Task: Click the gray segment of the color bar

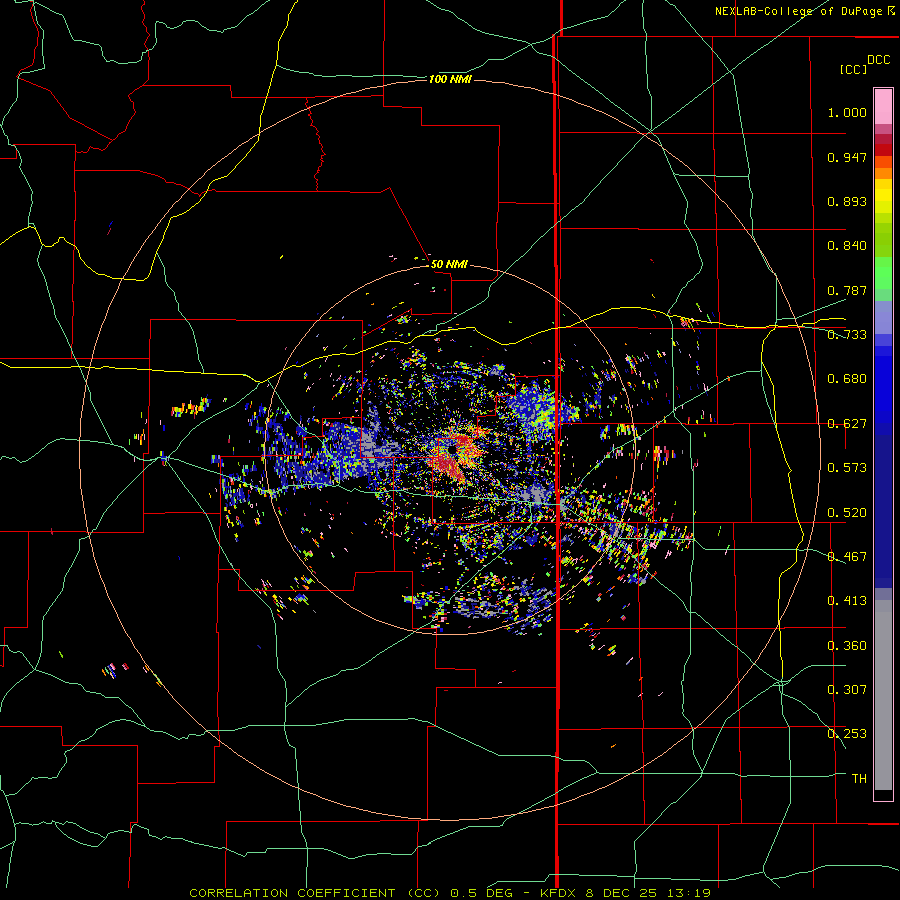Action: (x=883, y=695)
